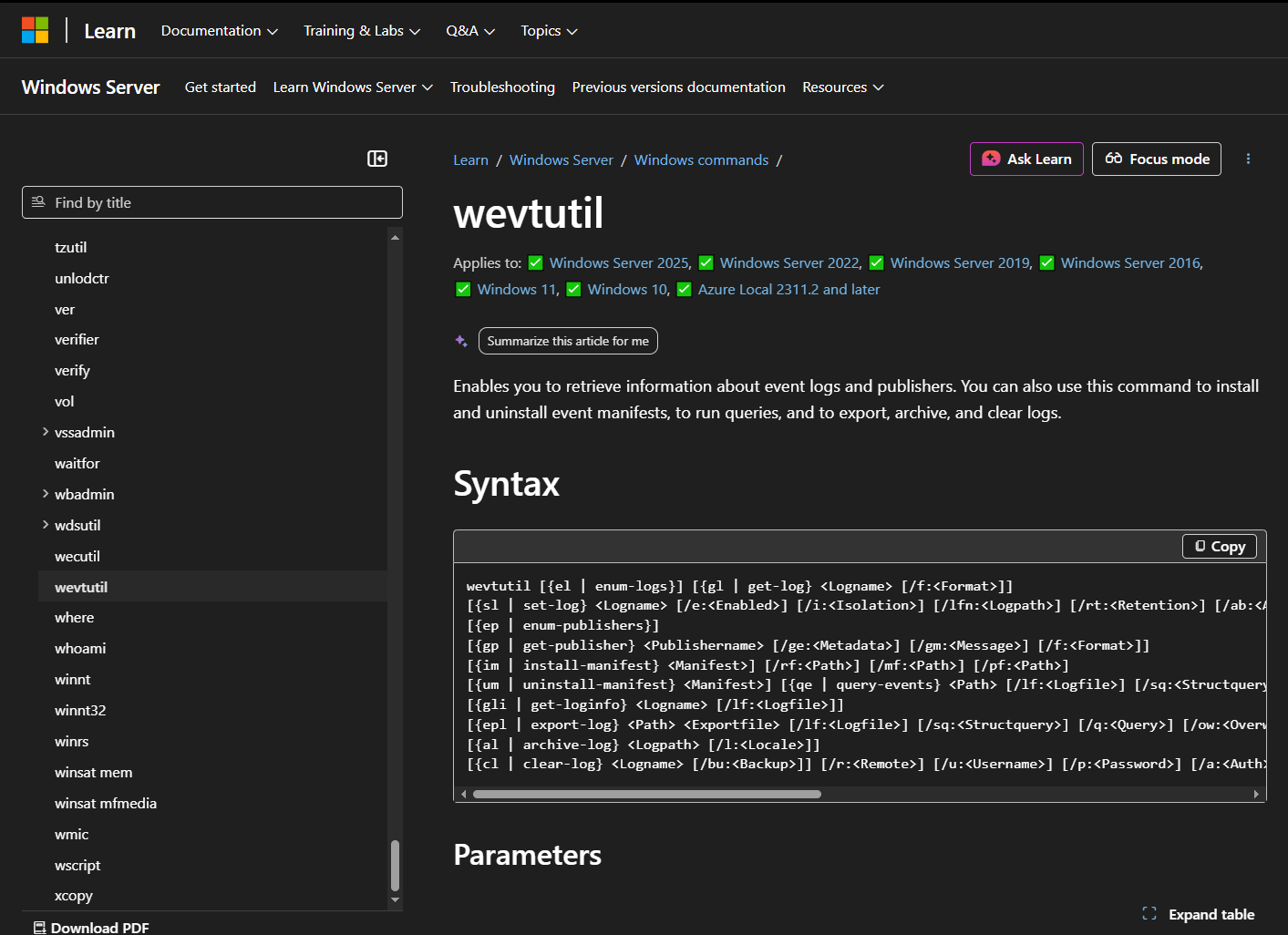1288x935 pixels.
Task: Open the Windows 10 link
Action: [627, 290]
